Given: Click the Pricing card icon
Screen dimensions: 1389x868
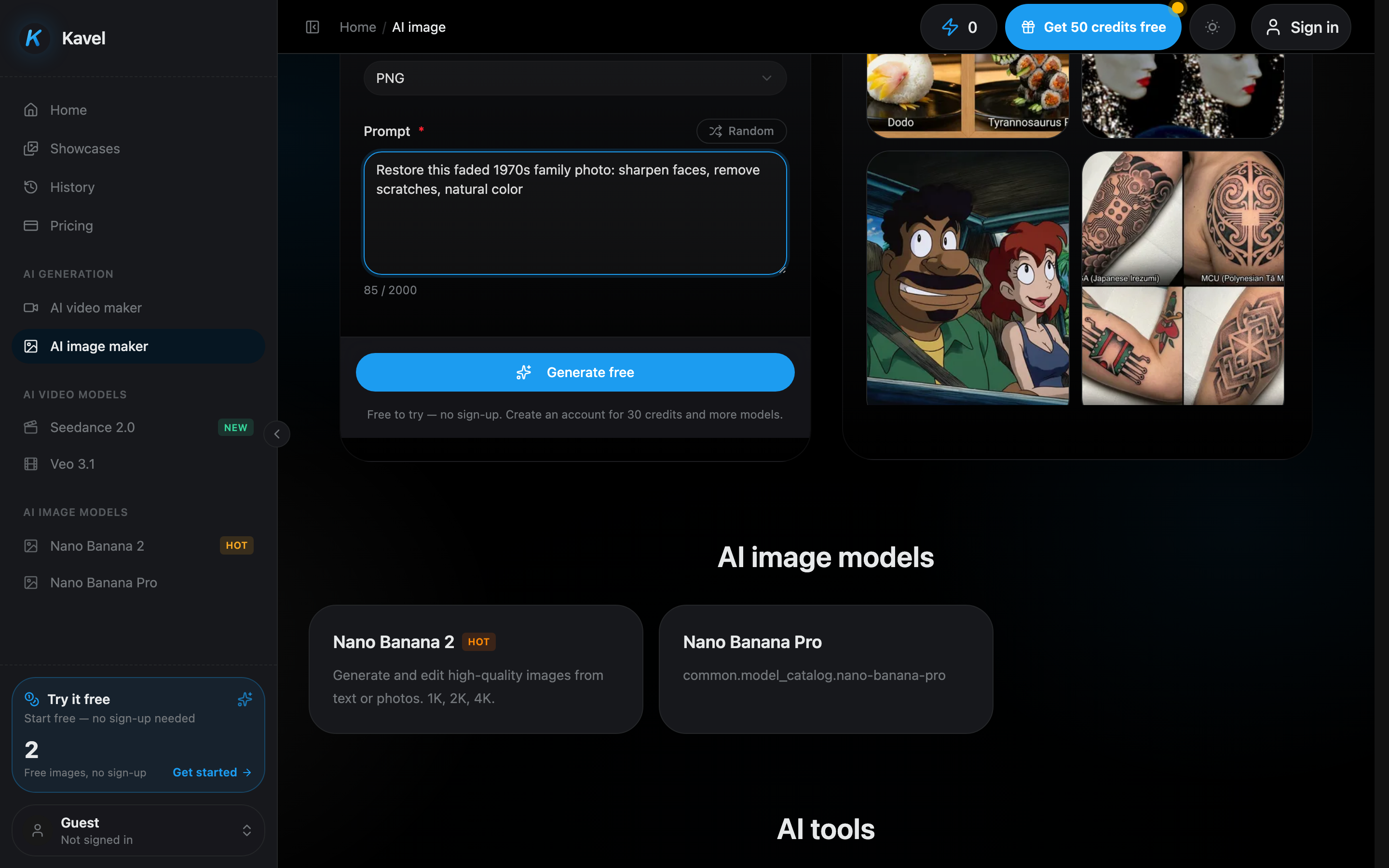Looking at the screenshot, I should (x=31, y=226).
